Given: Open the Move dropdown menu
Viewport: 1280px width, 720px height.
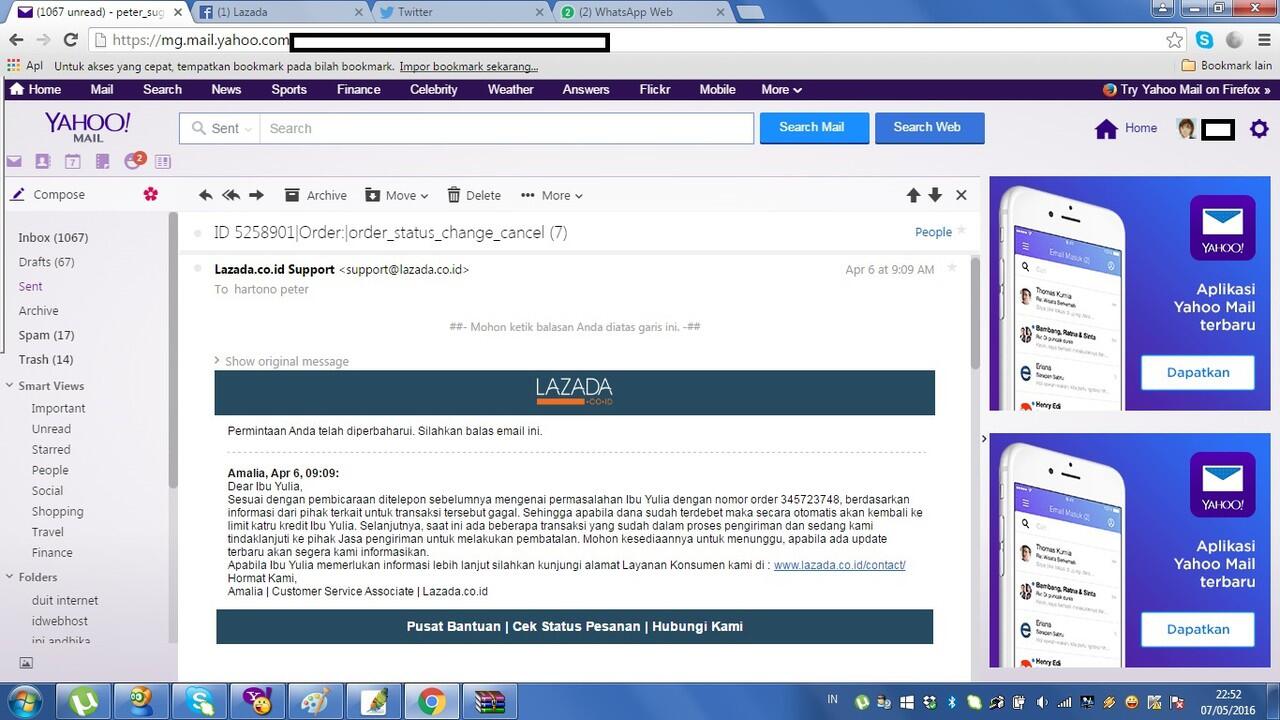Looking at the screenshot, I should (396, 195).
